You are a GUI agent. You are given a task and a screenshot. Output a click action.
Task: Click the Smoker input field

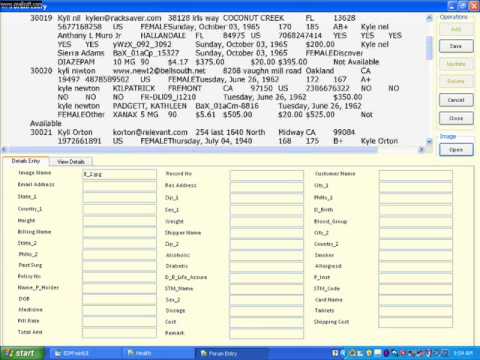point(415,255)
